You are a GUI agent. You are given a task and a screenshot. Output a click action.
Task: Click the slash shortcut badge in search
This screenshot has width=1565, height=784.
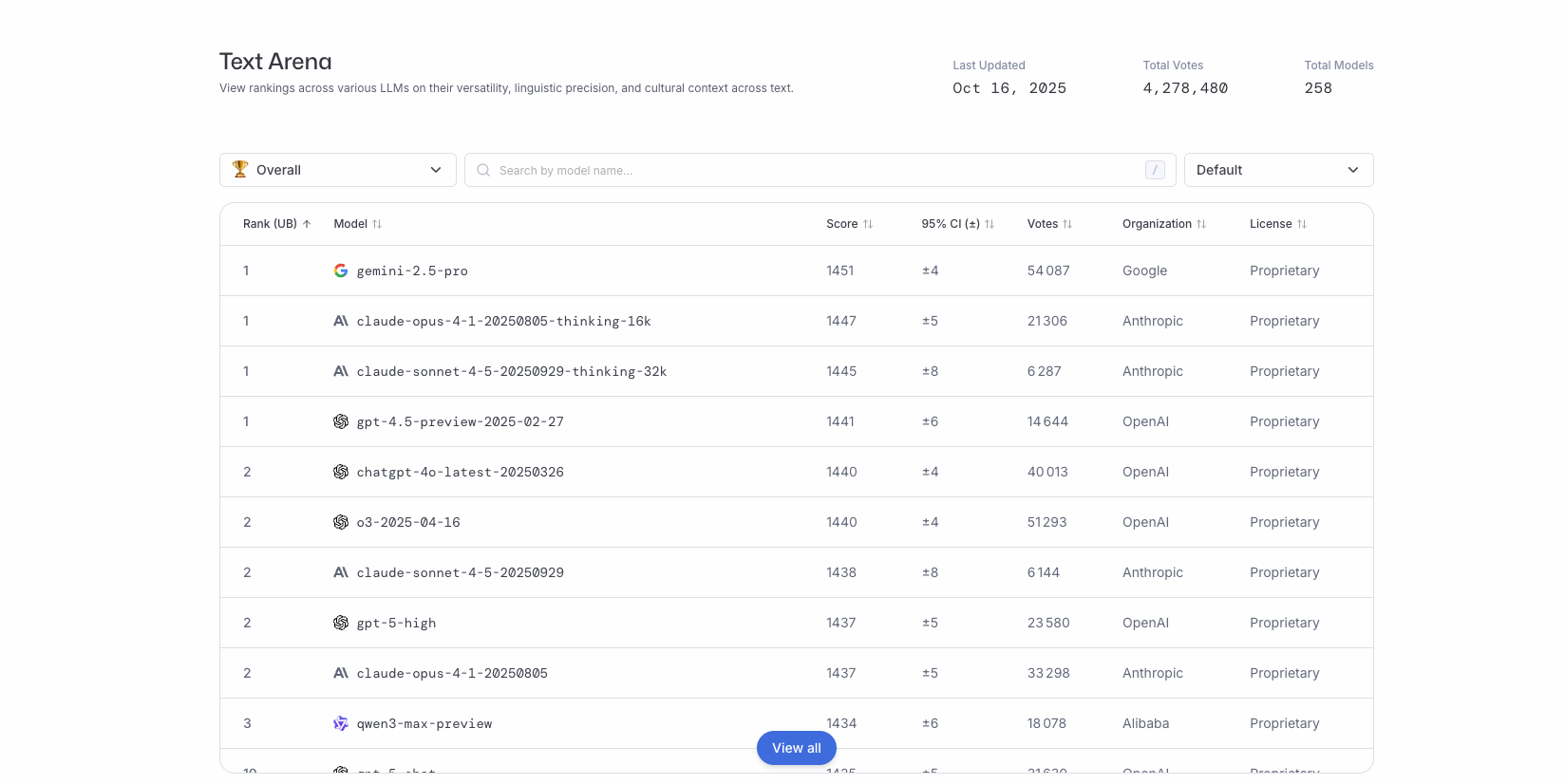(x=1155, y=170)
